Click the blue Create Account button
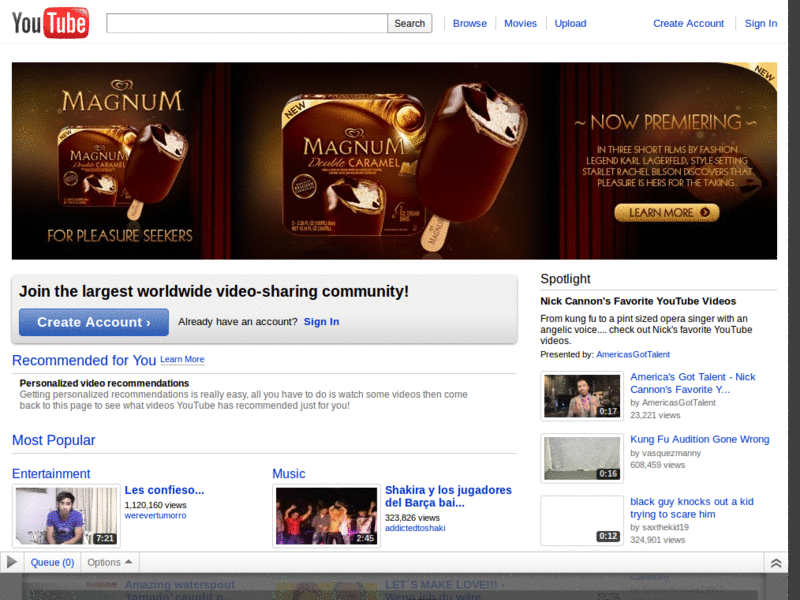This screenshot has width=800, height=600. point(94,322)
